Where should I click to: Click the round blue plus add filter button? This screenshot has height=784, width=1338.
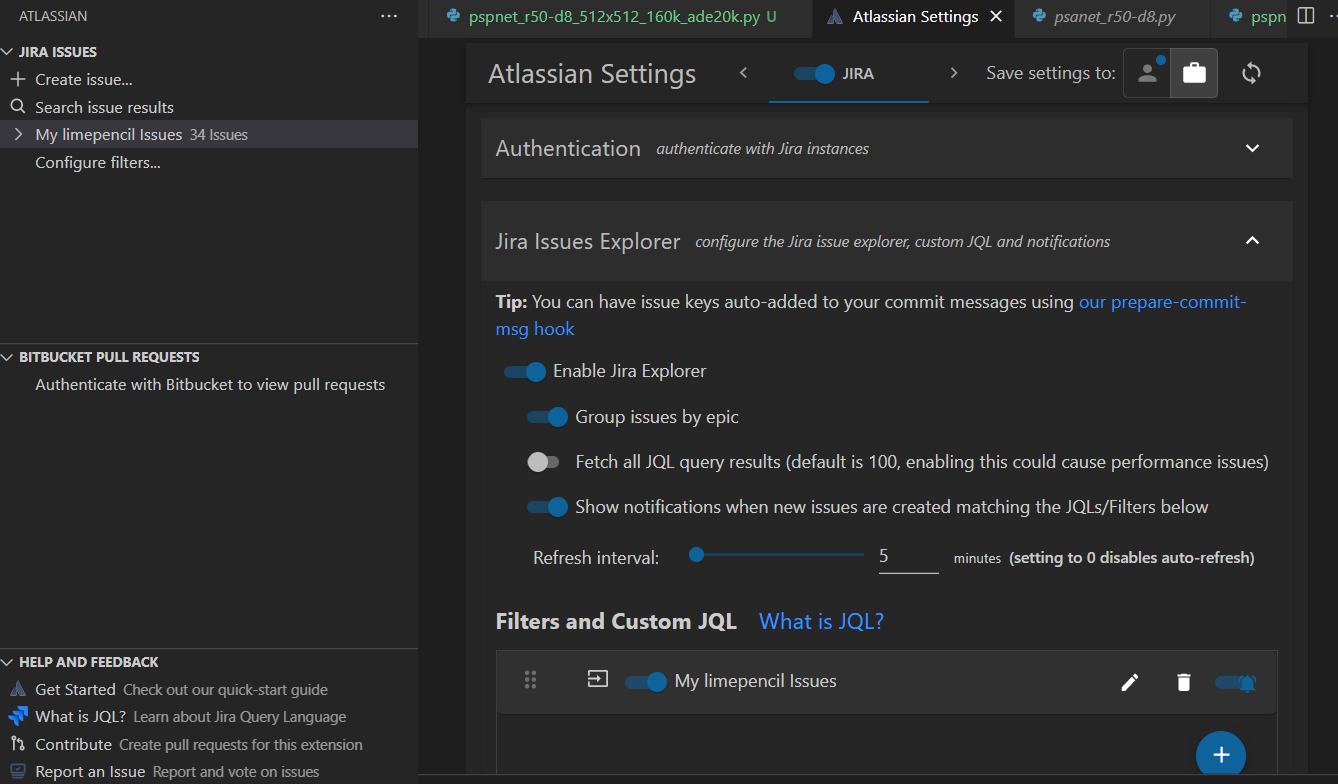pyautogui.click(x=1221, y=755)
